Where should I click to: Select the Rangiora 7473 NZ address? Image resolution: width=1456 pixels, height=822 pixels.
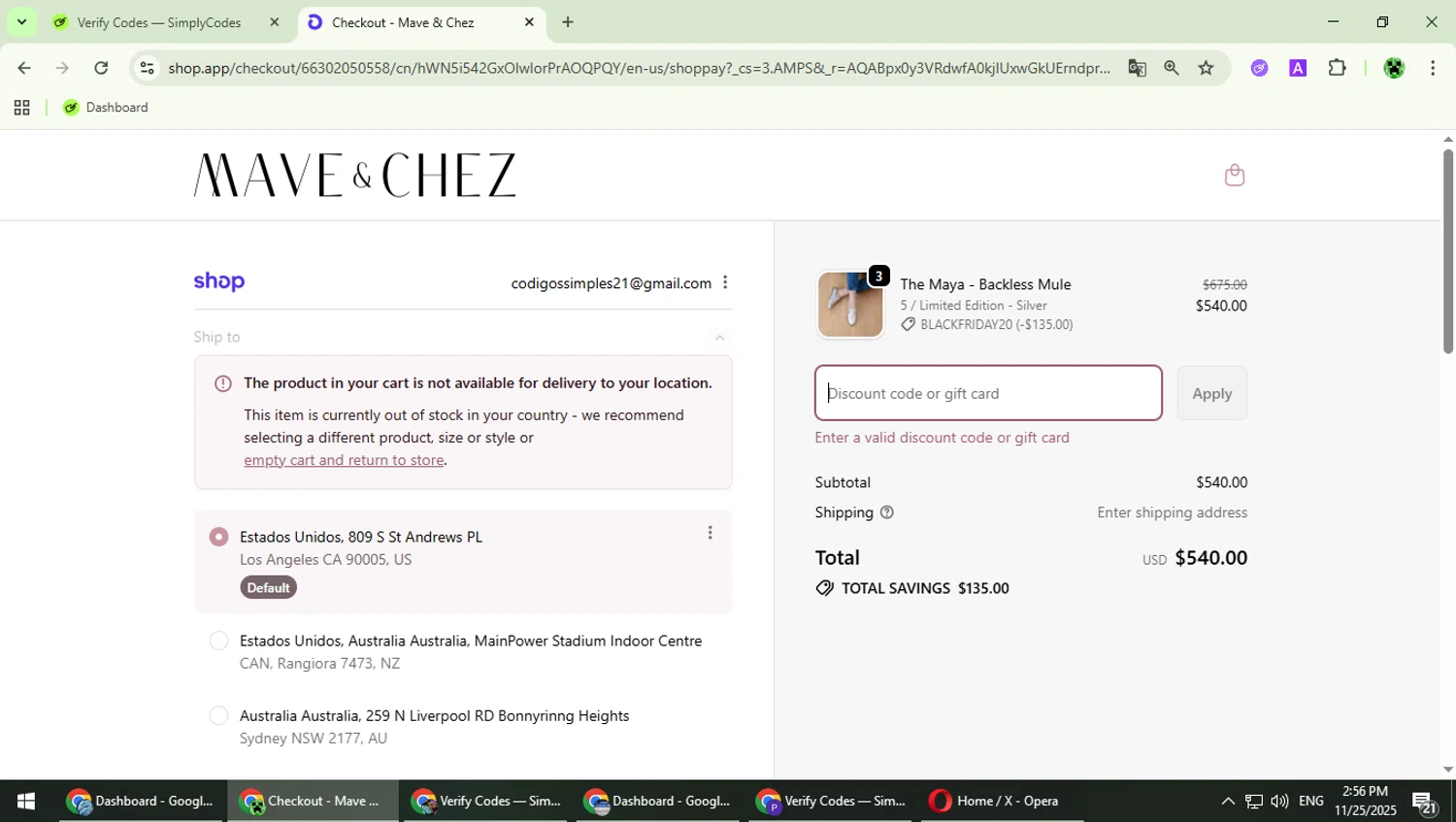coord(218,641)
